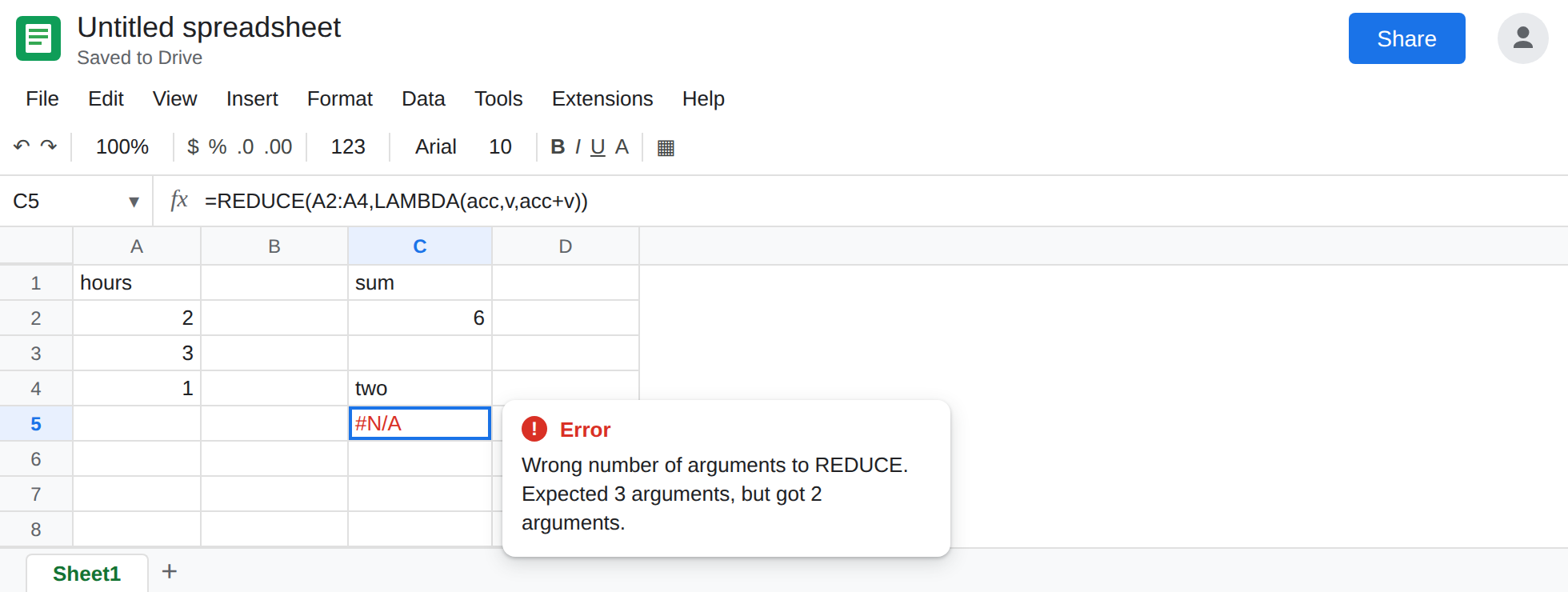Open the Tools menu
This screenshot has width=1568, height=592.
498,98
